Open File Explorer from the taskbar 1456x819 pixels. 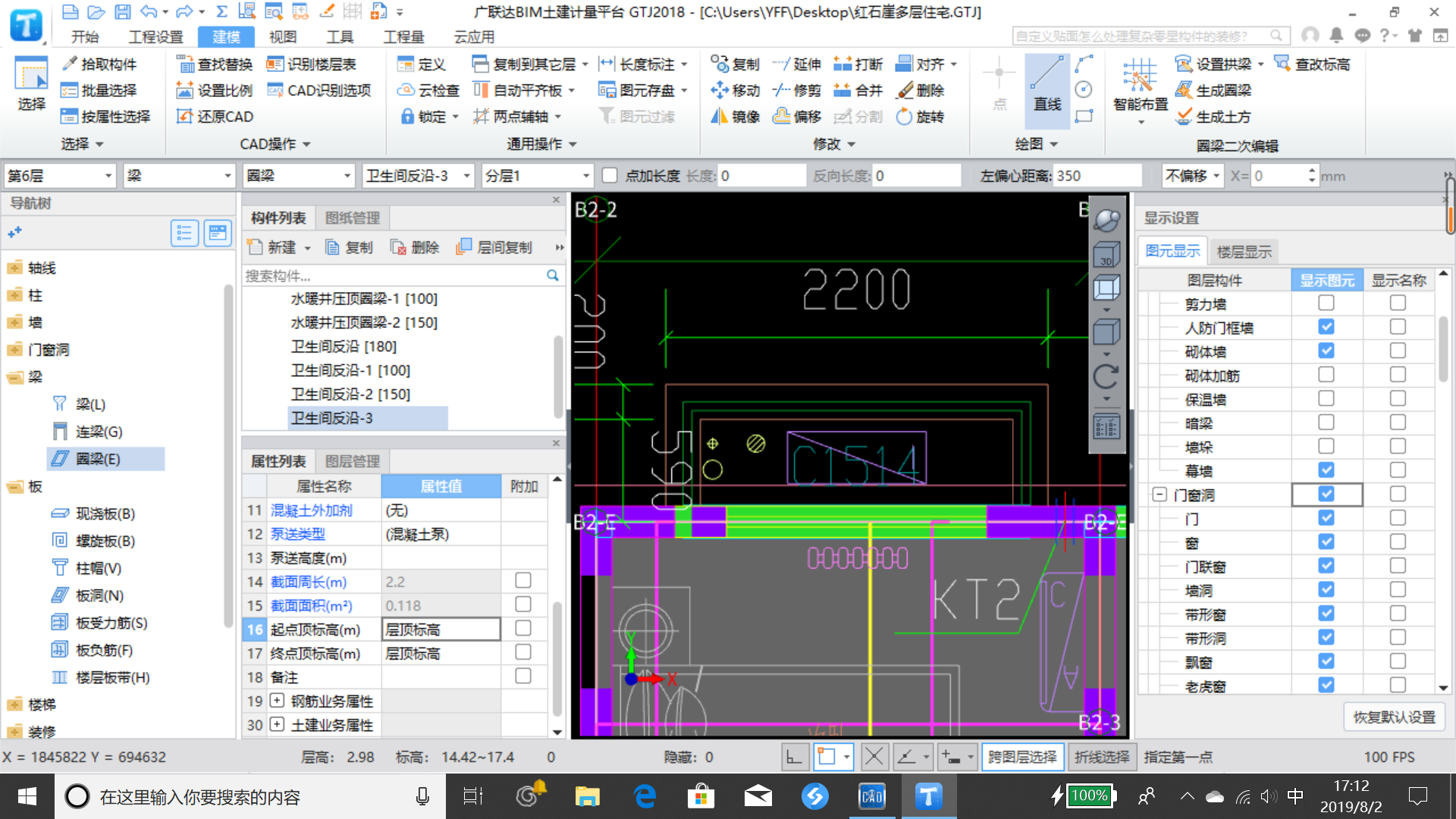[x=587, y=796]
